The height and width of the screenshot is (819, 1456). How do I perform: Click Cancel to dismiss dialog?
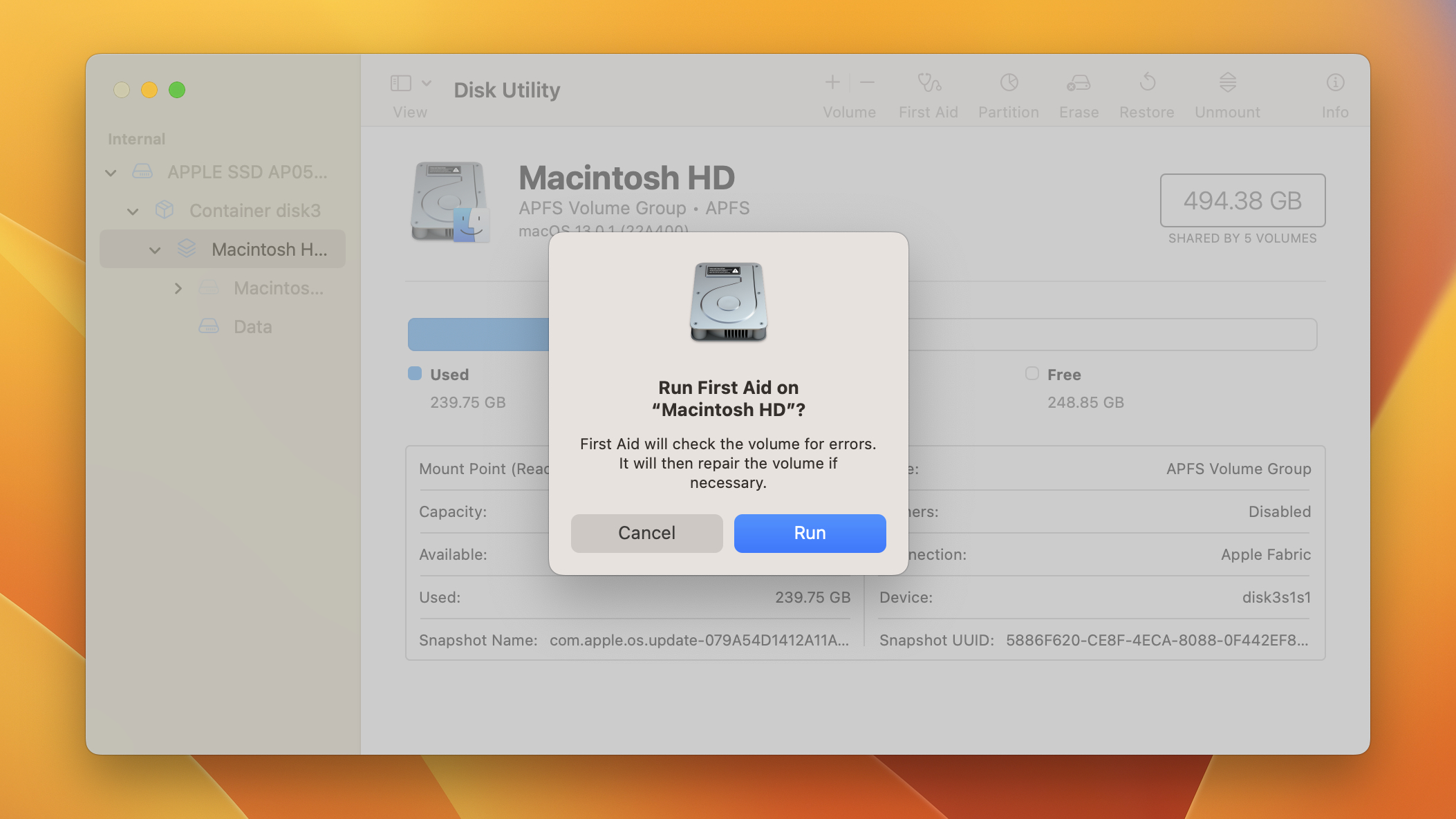coord(646,533)
